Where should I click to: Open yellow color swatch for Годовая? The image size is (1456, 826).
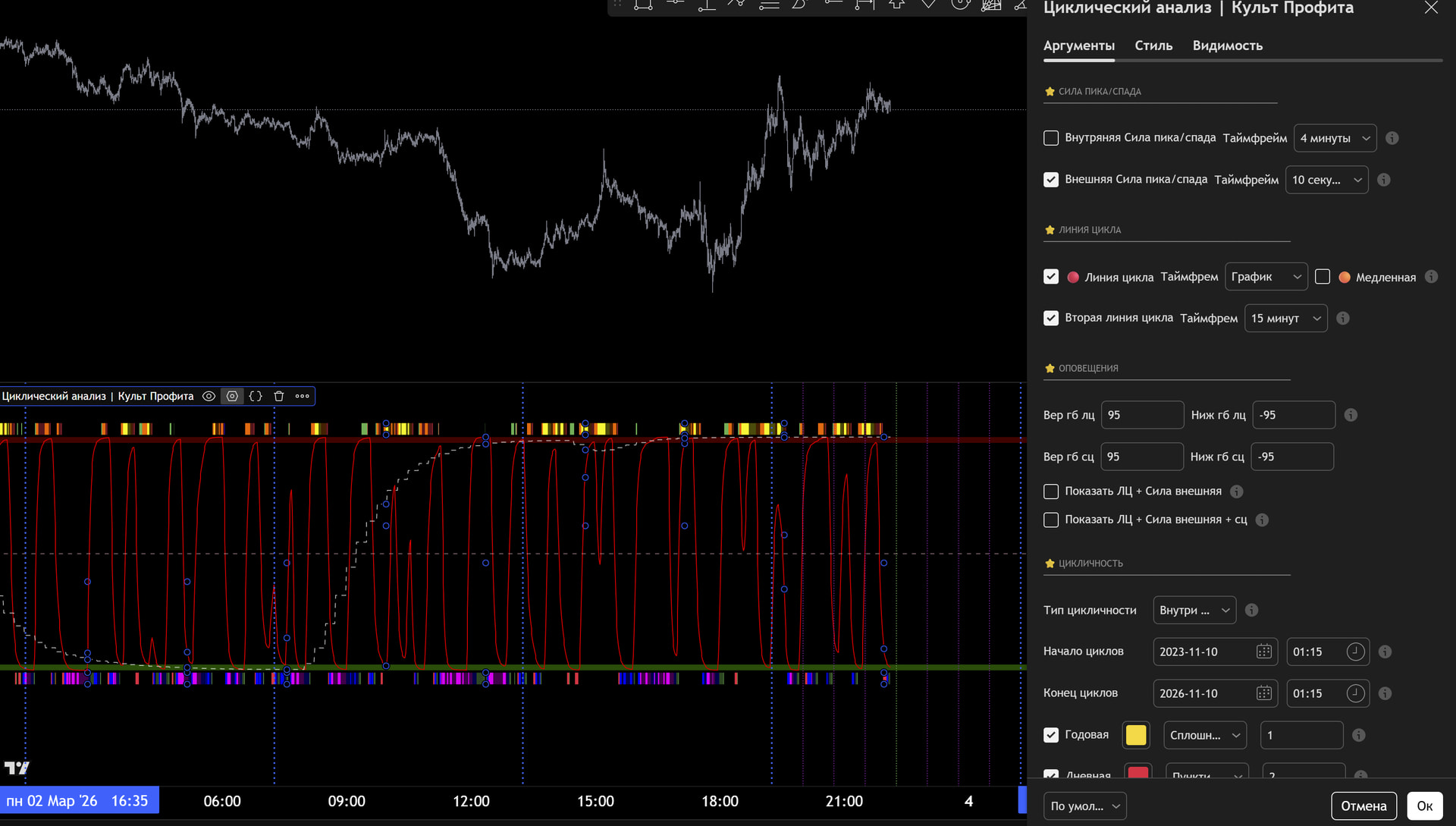coord(1136,735)
